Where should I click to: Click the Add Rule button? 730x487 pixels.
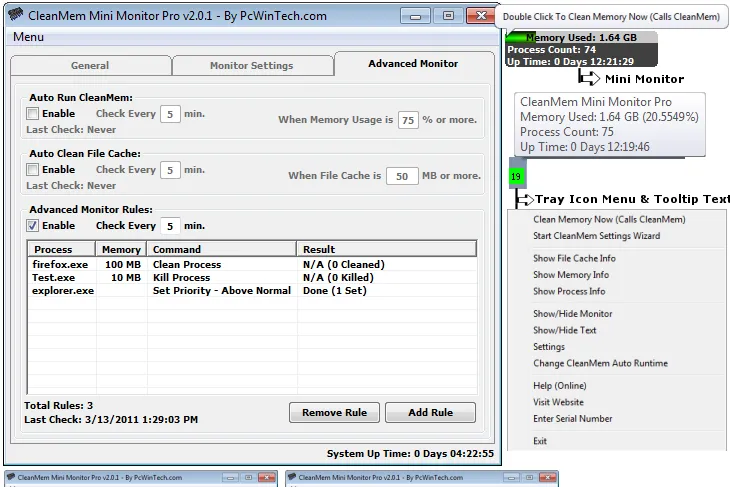point(431,413)
